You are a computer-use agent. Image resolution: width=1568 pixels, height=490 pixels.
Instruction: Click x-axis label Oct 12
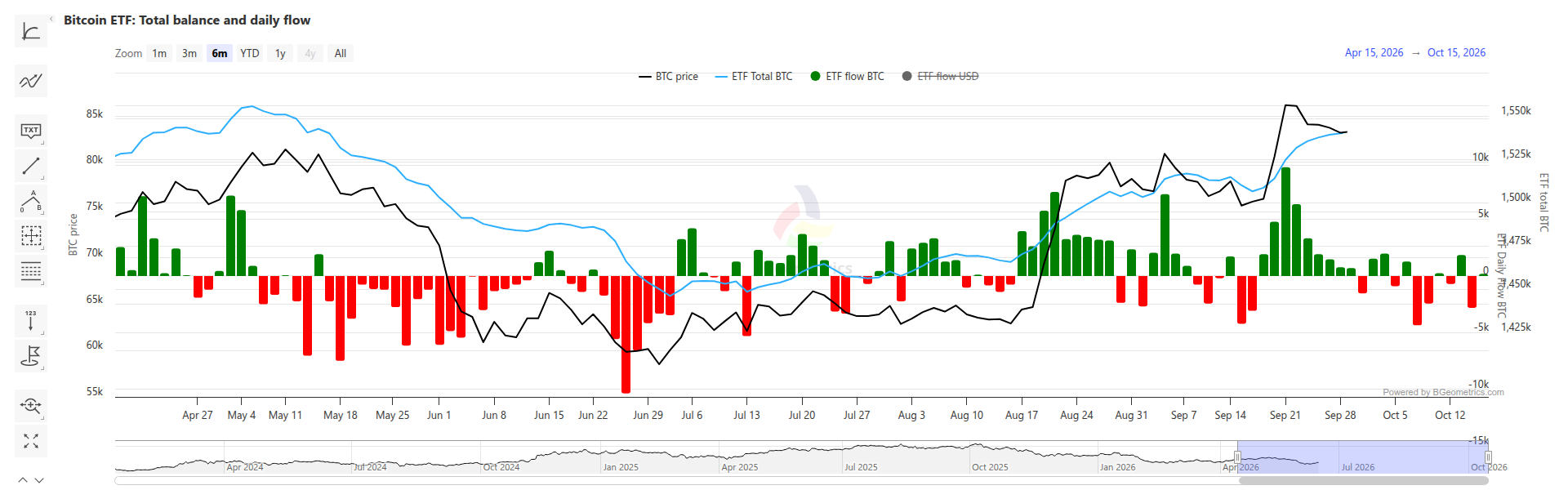tap(1450, 415)
